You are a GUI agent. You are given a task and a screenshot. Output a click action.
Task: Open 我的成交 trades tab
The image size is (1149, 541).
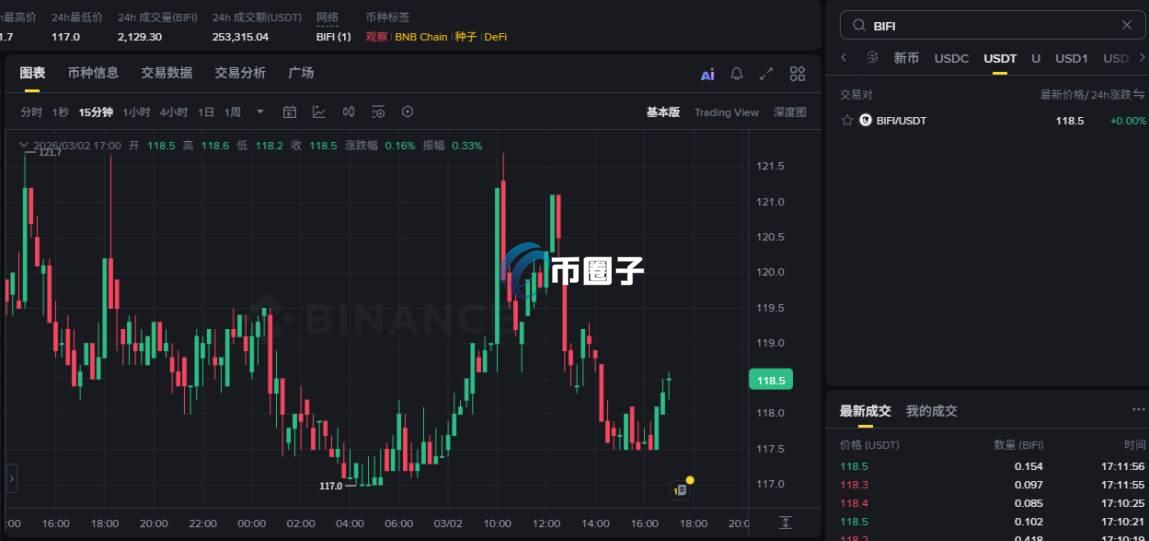[931, 411]
